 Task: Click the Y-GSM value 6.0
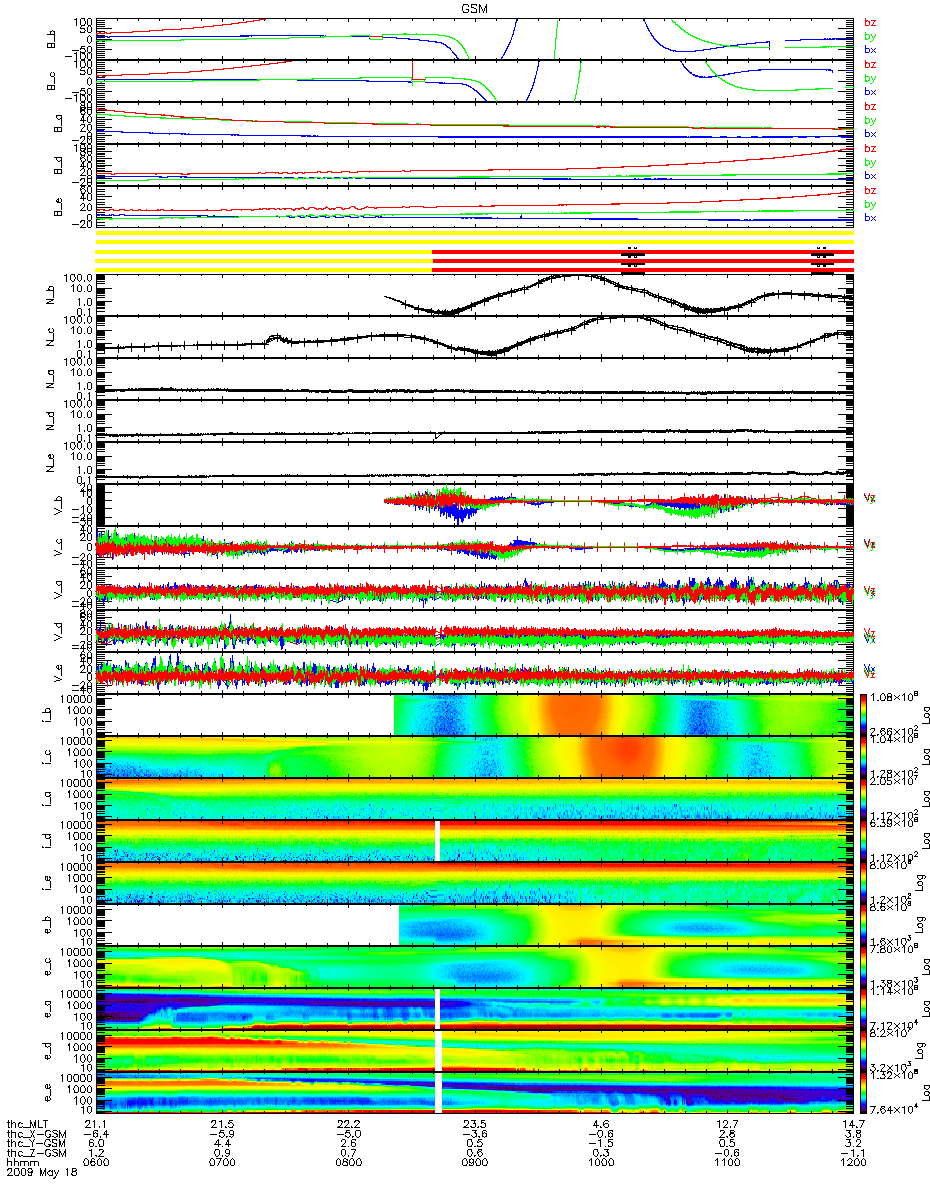(95, 1145)
